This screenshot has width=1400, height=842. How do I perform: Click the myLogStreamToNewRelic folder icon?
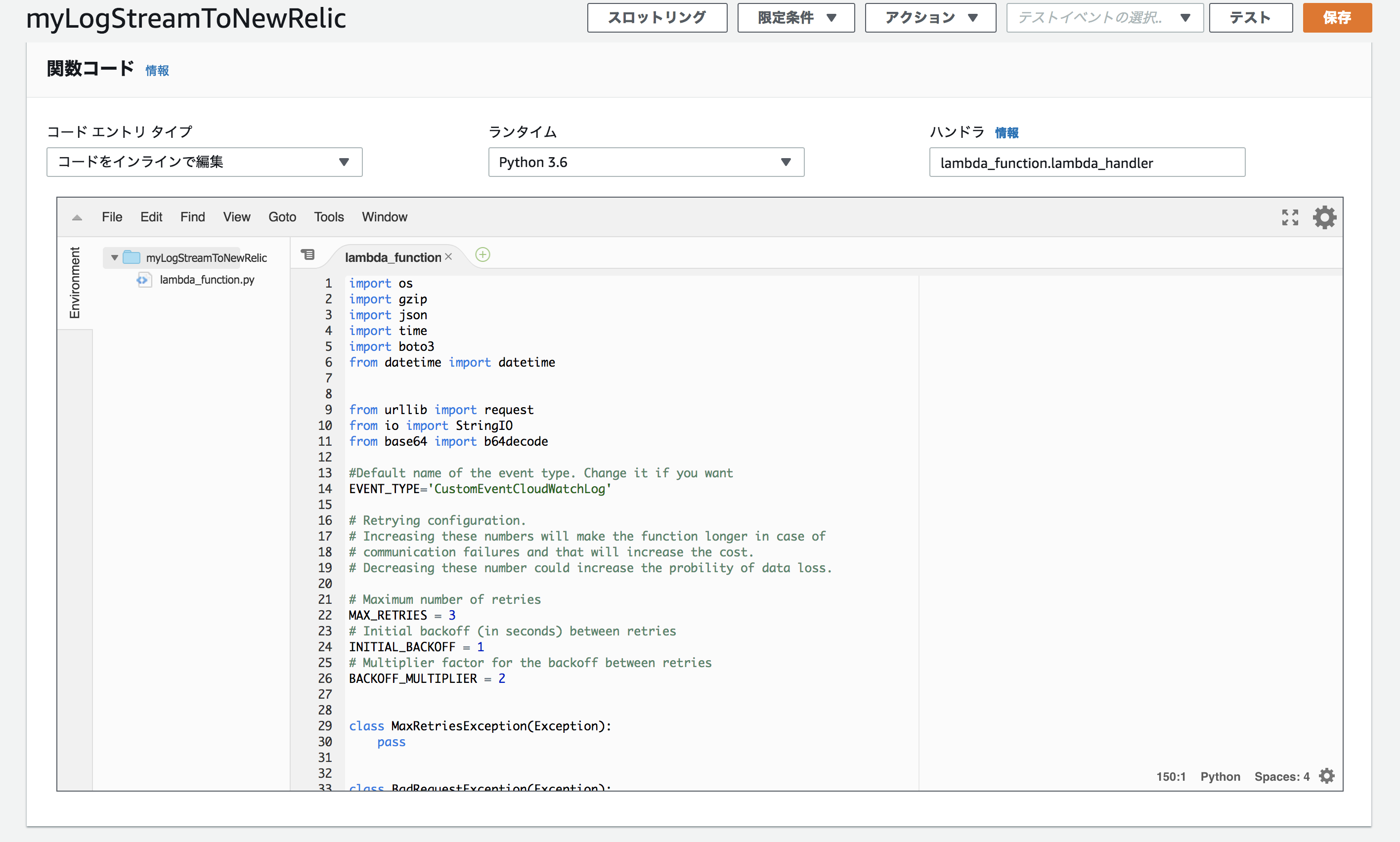coord(131,257)
